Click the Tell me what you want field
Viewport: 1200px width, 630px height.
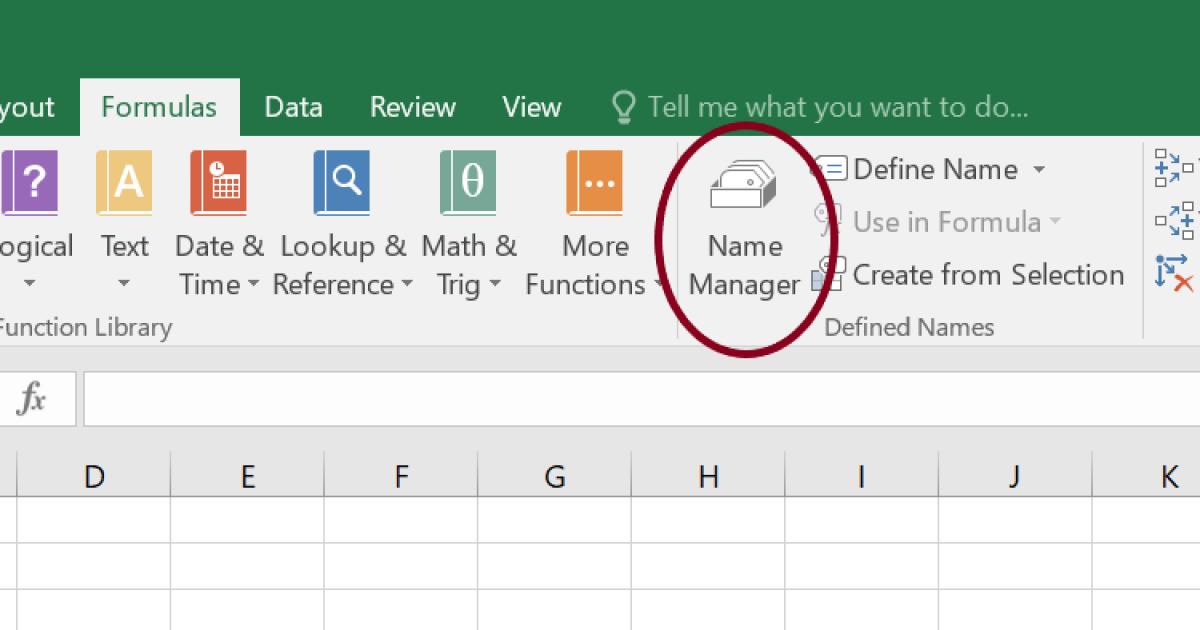(x=838, y=106)
